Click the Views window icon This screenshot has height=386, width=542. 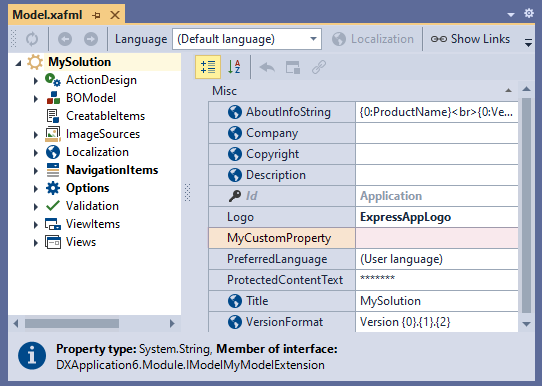(x=53, y=242)
